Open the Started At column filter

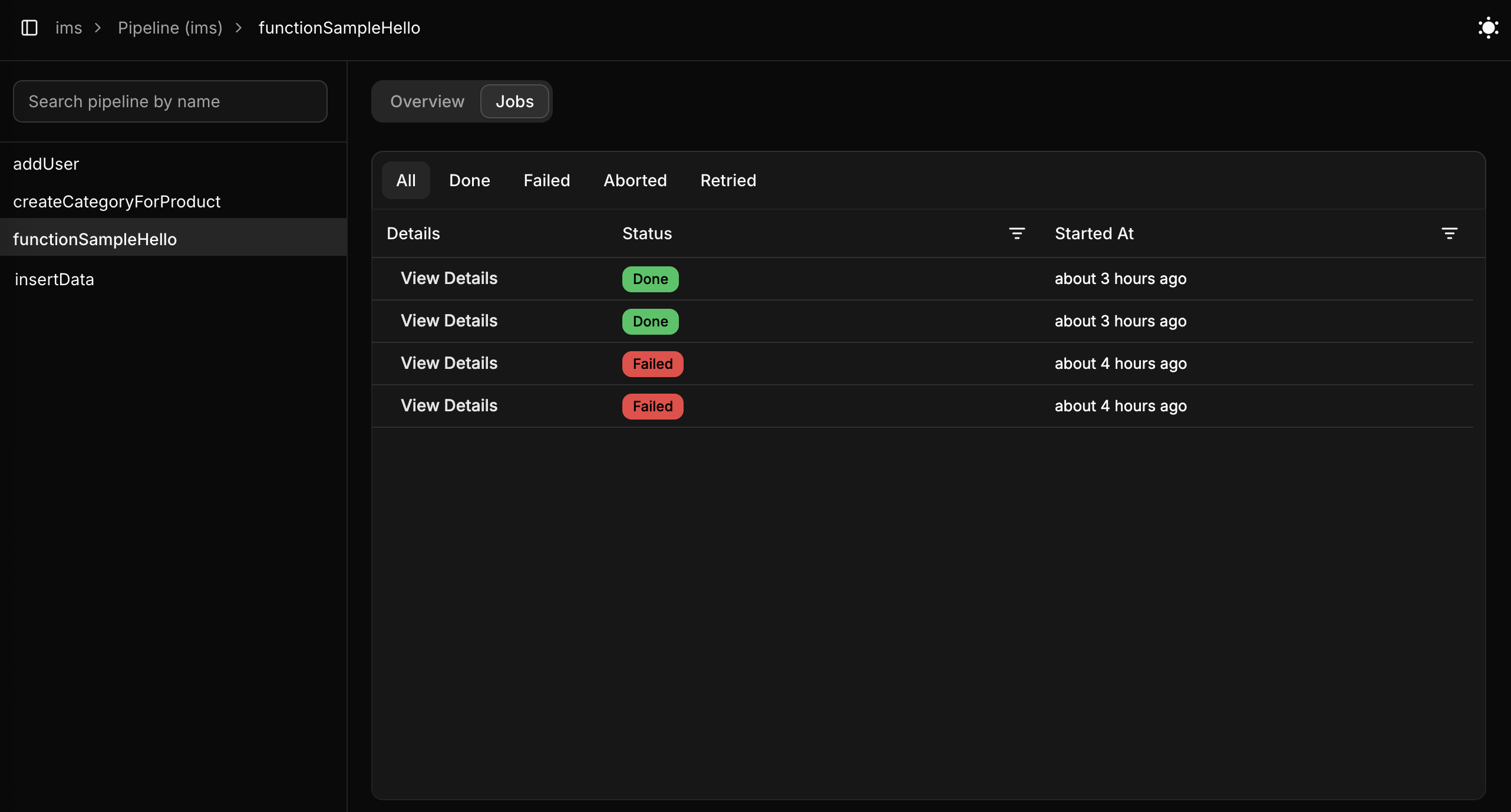click(1450, 233)
